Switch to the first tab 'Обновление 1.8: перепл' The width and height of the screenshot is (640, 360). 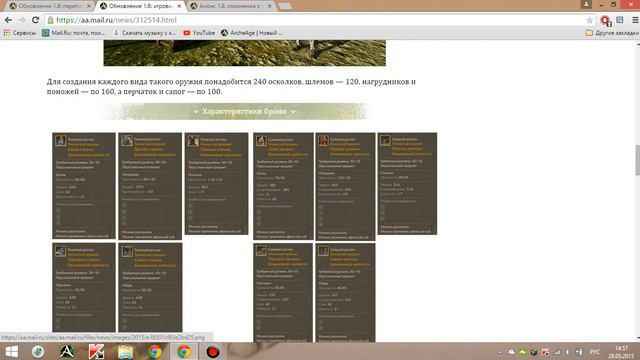tap(49, 6)
